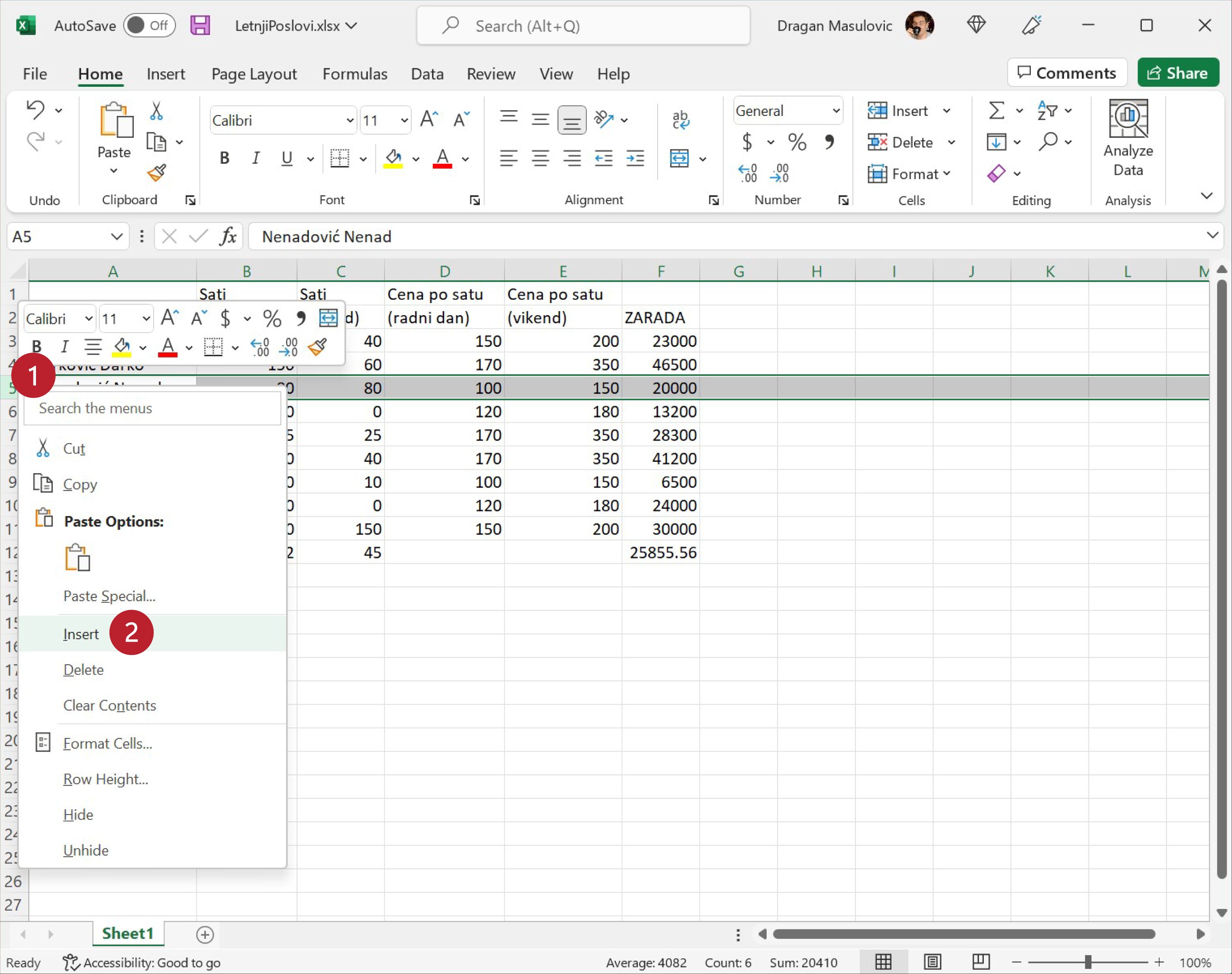This screenshot has width=1232, height=974.
Task: Click the zoom slider handle in status bar
Action: [x=1088, y=963]
